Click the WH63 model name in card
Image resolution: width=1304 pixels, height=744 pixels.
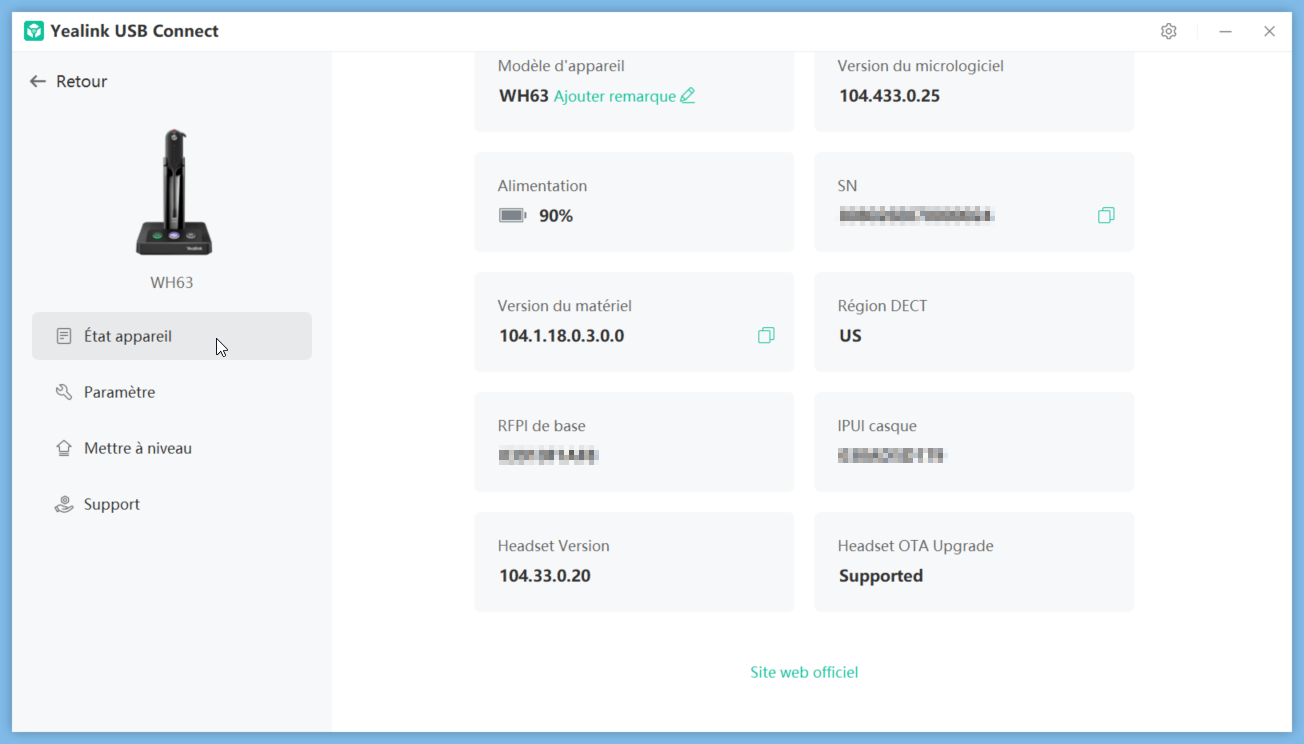(524, 96)
